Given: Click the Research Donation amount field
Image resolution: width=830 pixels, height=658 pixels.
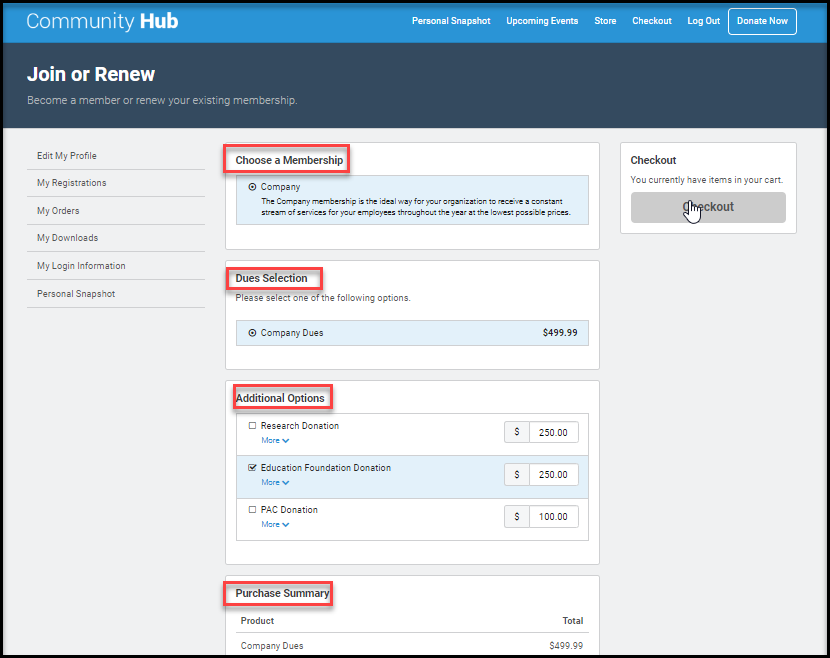Looking at the screenshot, I should (x=553, y=433).
